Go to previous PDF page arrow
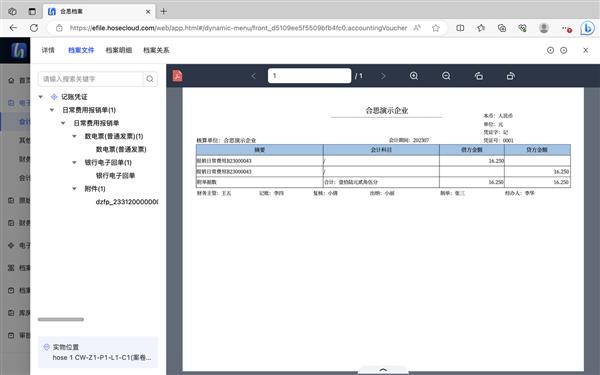Viewport: 600px width, 375px height. 253,76
